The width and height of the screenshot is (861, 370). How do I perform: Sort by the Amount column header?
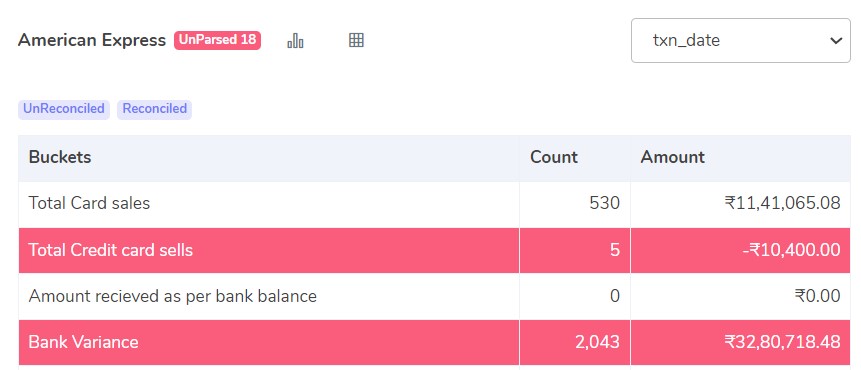coord(672,157)
